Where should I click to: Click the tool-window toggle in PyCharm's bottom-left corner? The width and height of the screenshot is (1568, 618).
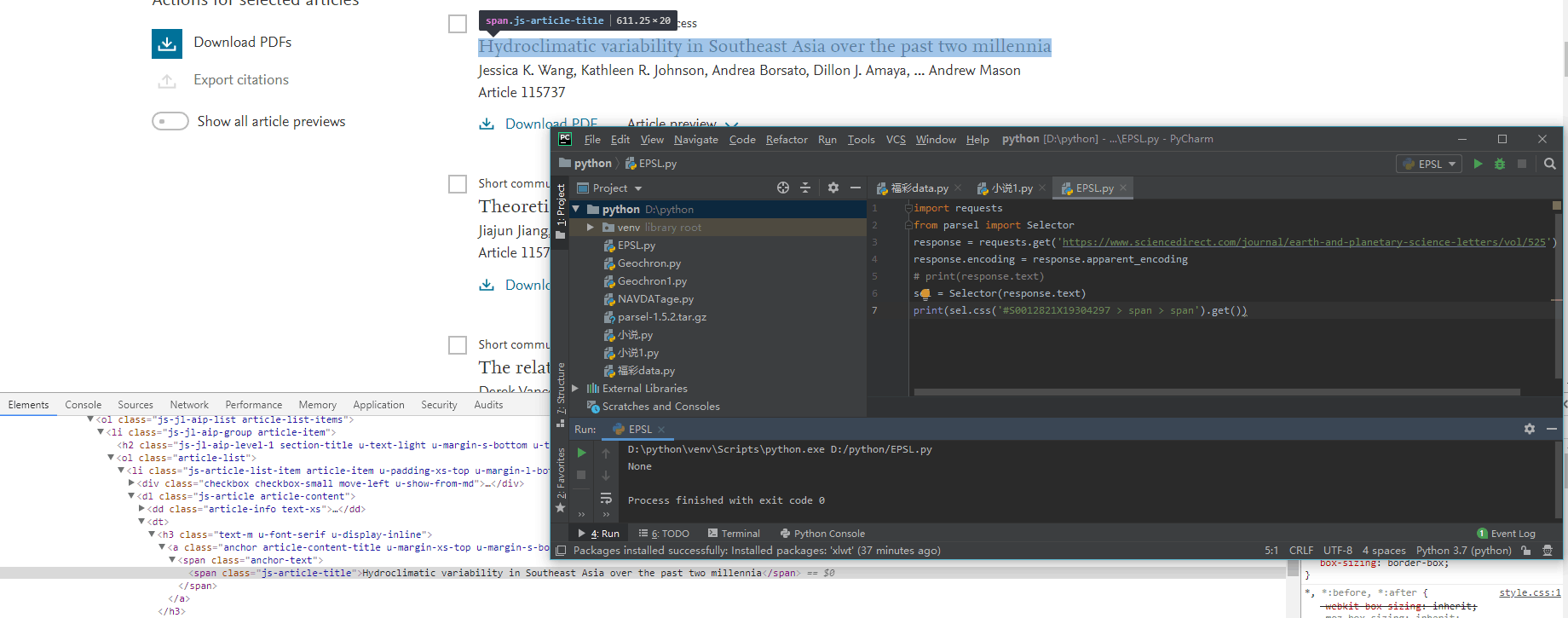click(x=561, y=551)
